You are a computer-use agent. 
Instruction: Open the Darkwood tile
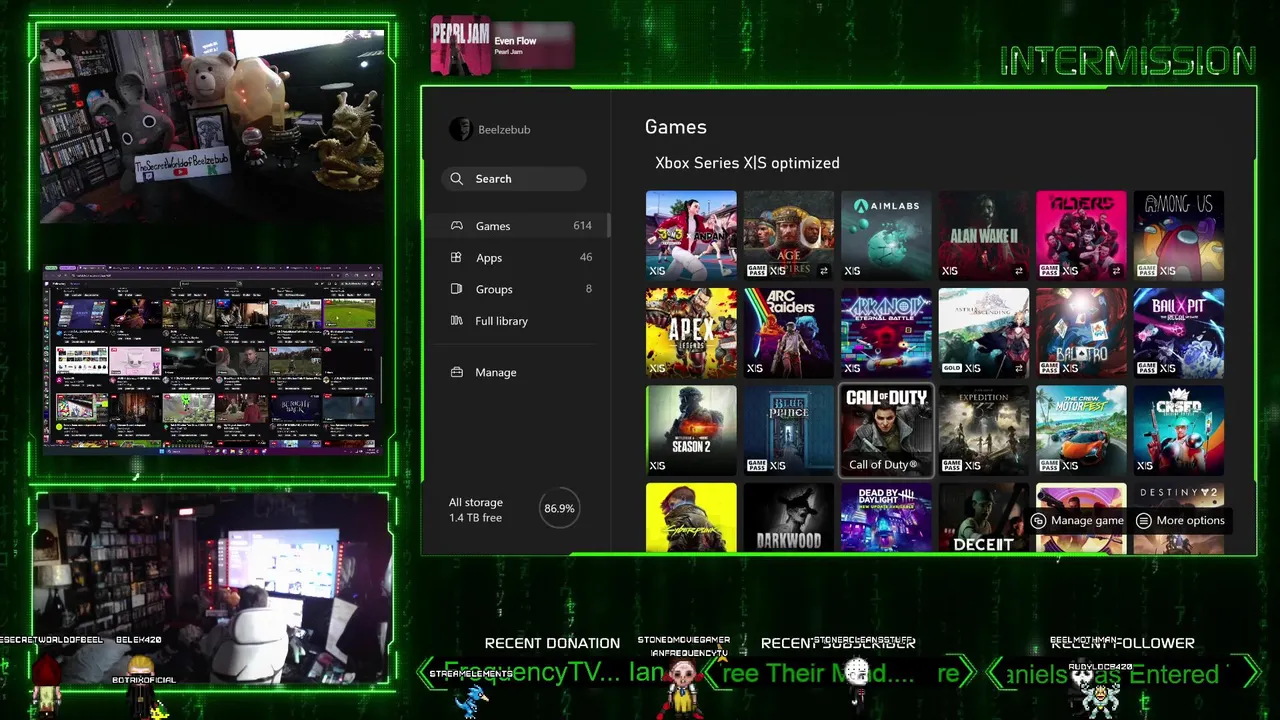pyautogui.click(x=789, y=517)
